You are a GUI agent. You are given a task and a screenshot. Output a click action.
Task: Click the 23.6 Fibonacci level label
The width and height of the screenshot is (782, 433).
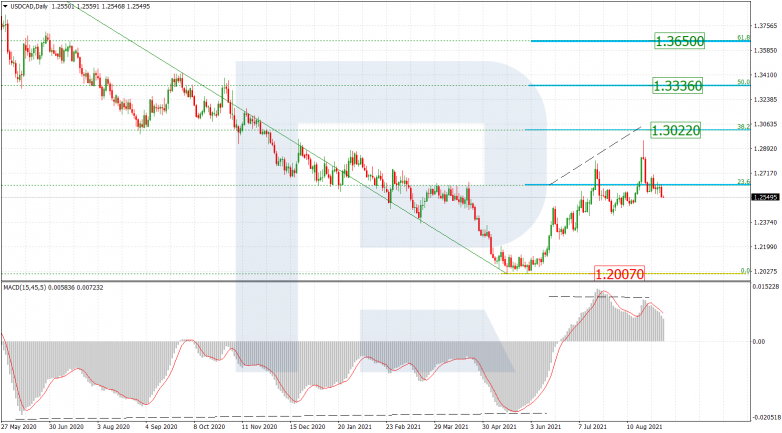(x=743, y=182)
